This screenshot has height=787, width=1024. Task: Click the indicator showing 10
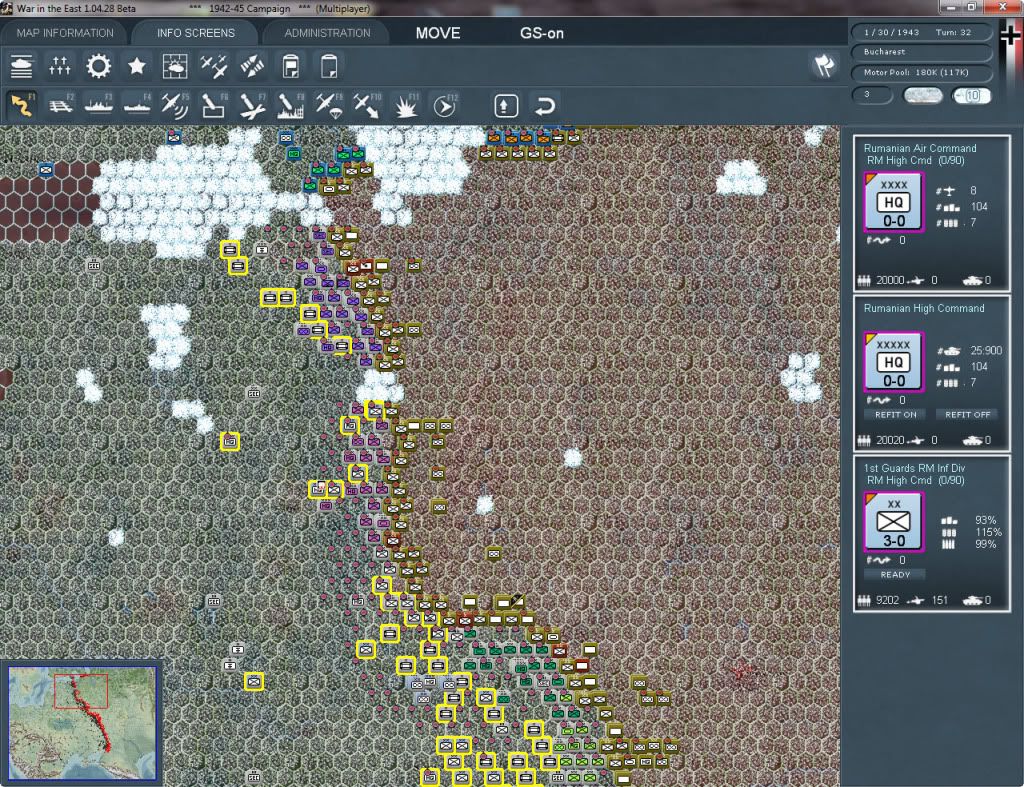tap(971, 95)
